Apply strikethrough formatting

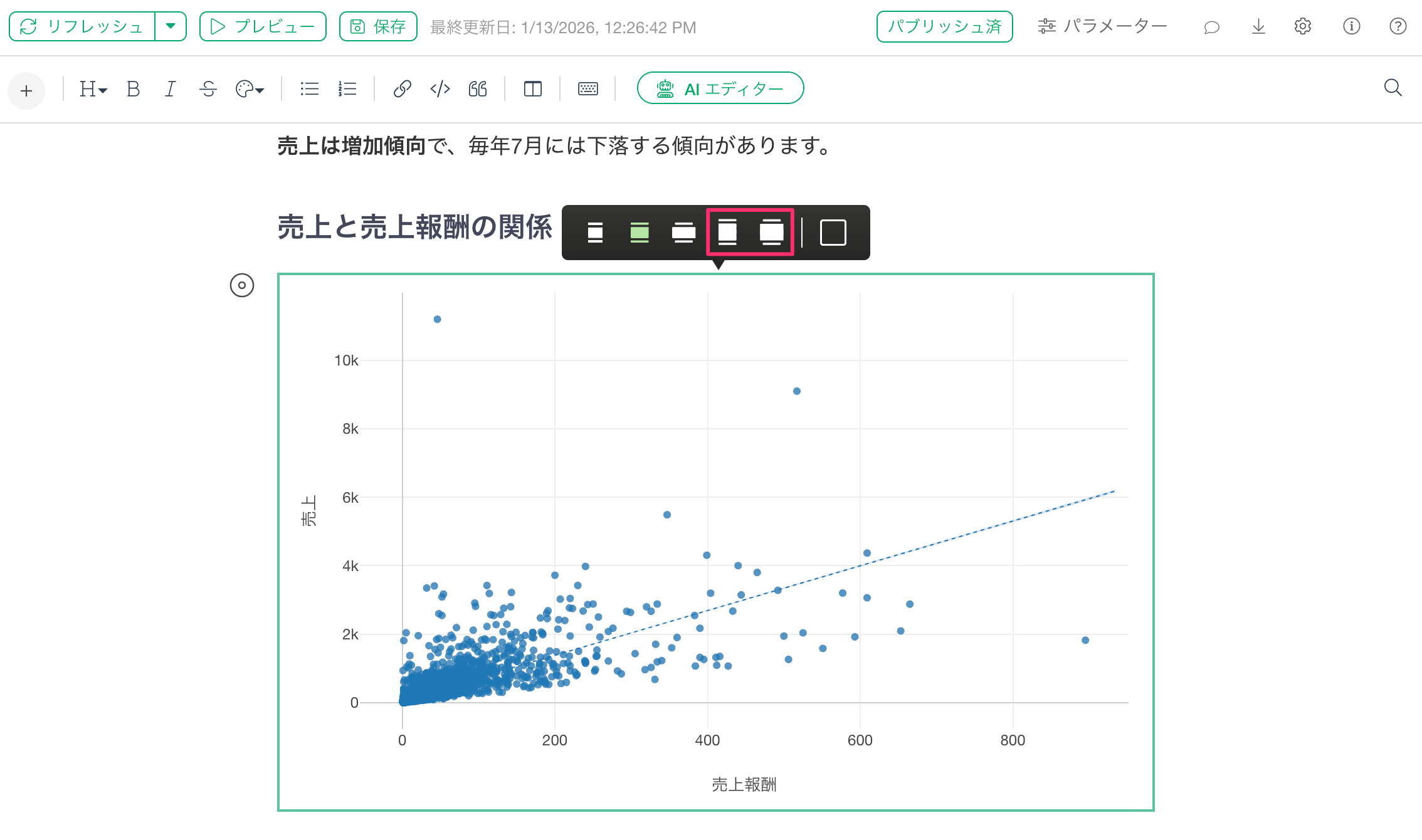coord(208,89)
